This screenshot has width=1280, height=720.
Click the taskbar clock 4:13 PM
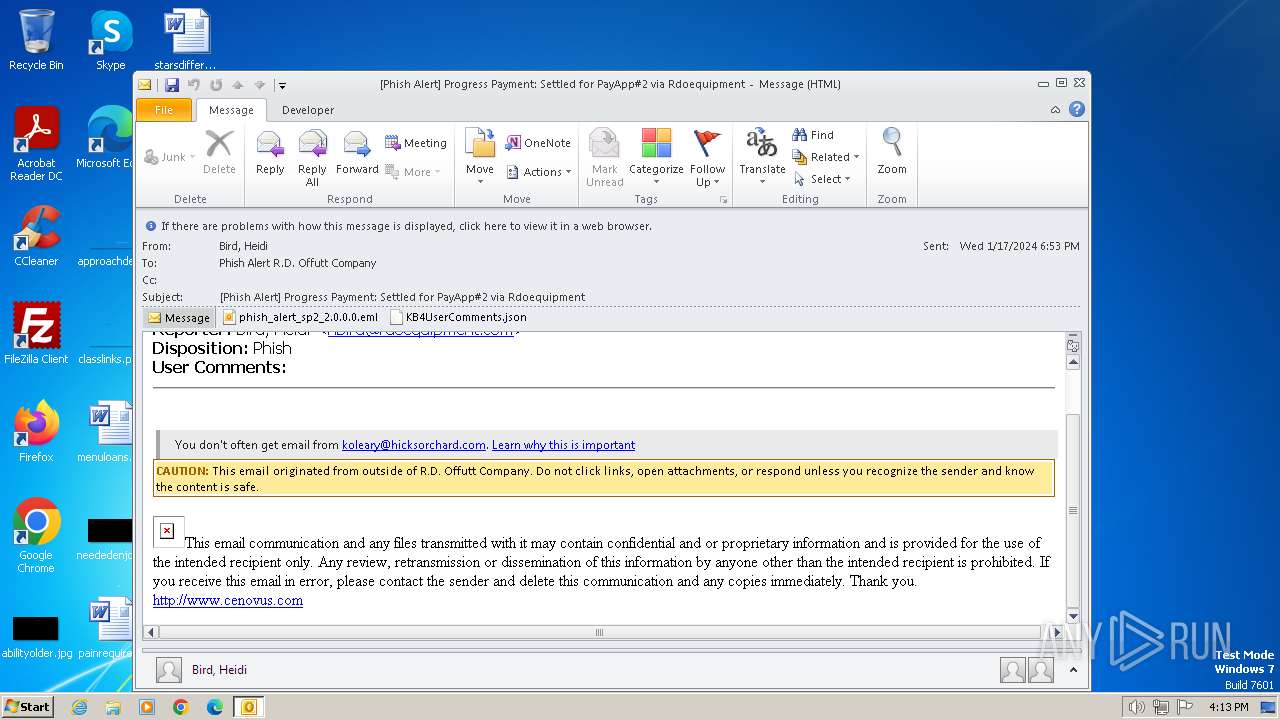click(1228, 707)
